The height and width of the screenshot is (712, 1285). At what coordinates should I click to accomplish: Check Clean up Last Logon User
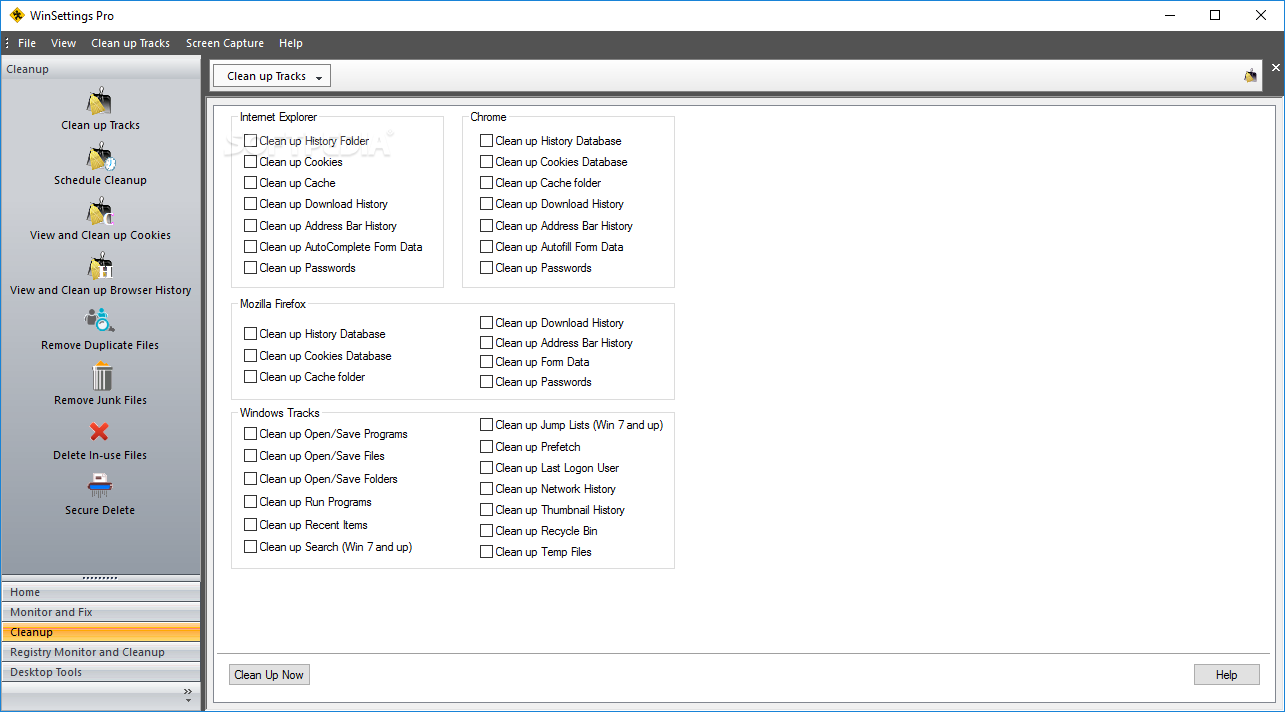click(x=486, y=468)
